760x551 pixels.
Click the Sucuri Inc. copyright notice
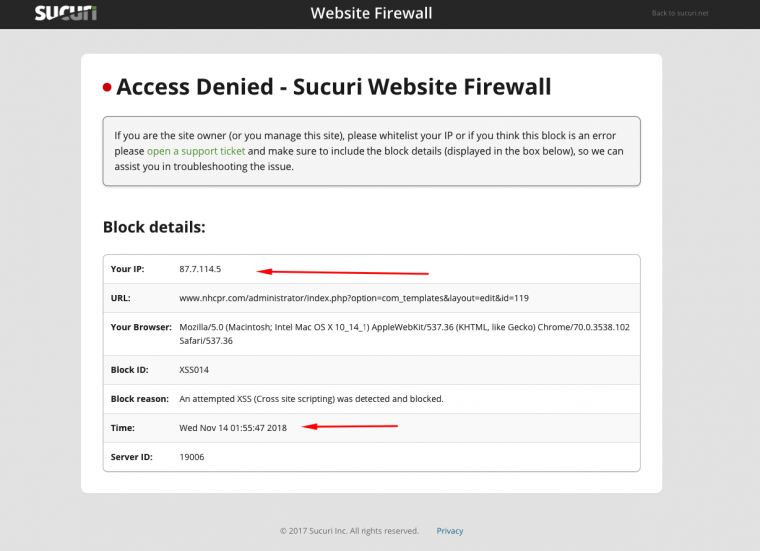(x=349, y=531)
